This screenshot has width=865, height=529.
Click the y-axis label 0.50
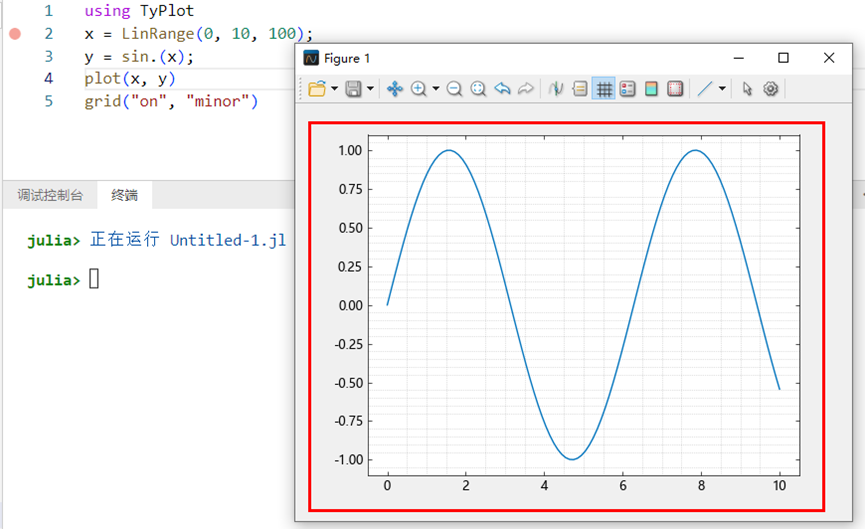tap(350, 228)
